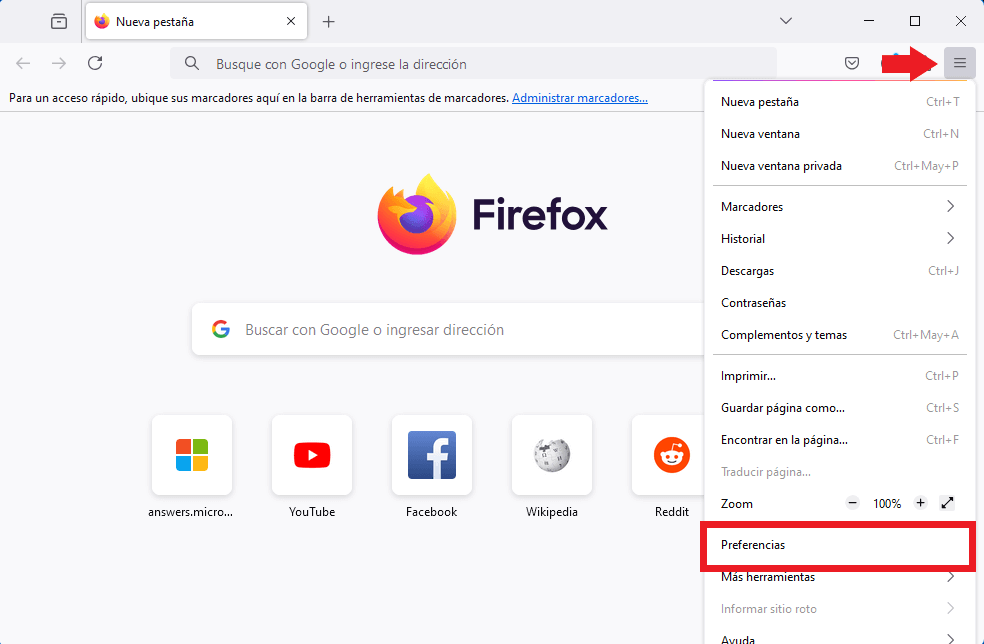
Task: Open Complementos y temas
Action: 840,335
